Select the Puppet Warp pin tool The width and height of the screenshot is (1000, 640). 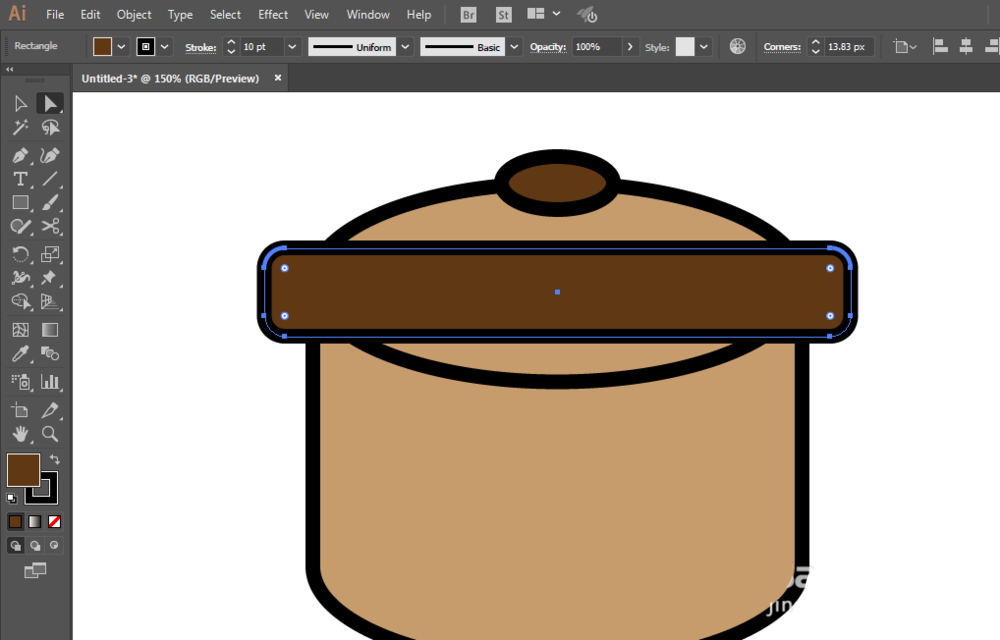click(50, 278)
